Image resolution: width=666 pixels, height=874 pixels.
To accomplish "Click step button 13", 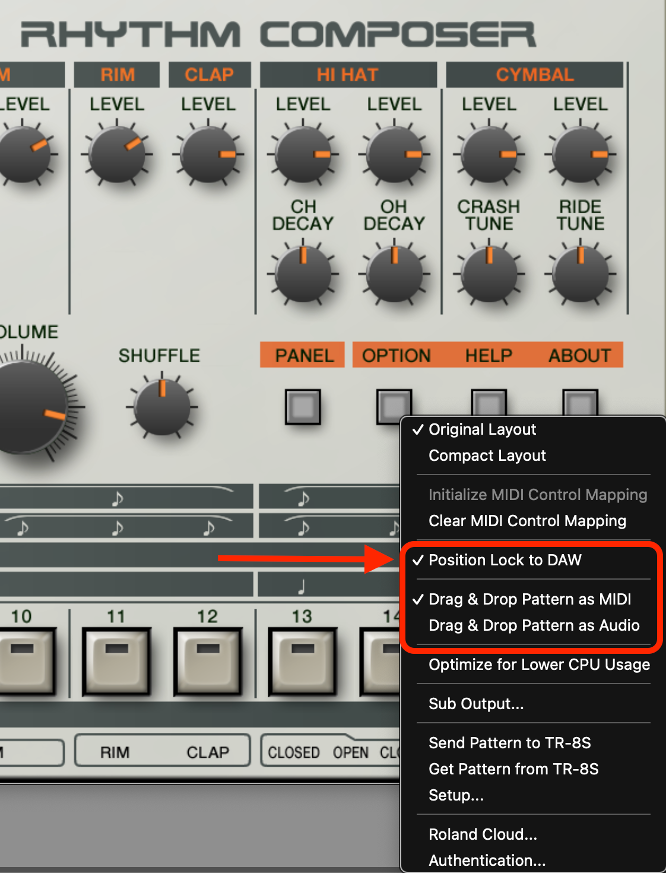I will click(x=300, y=660).
